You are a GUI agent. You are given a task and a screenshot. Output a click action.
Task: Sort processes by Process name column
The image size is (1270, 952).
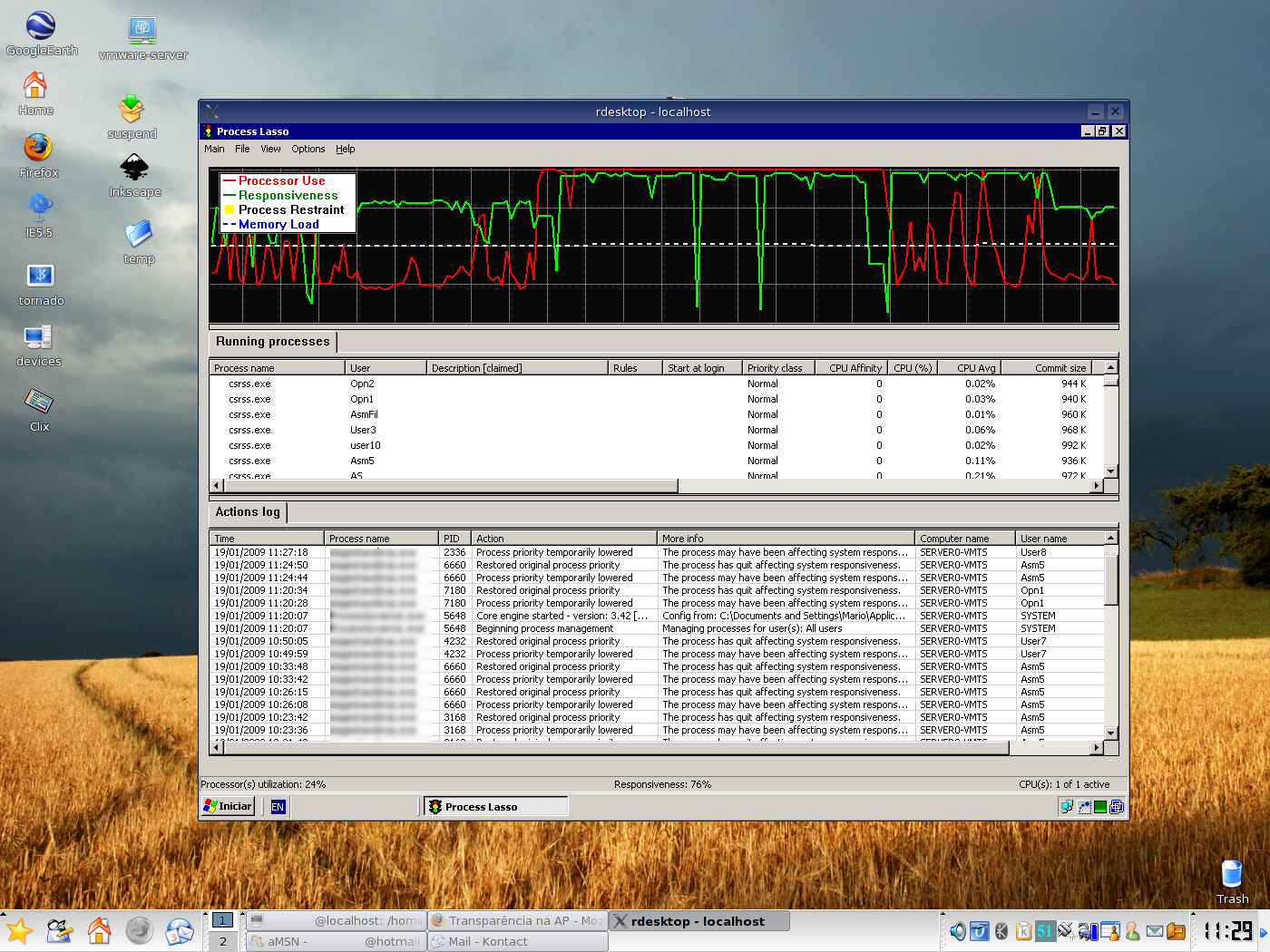point(278,368)
